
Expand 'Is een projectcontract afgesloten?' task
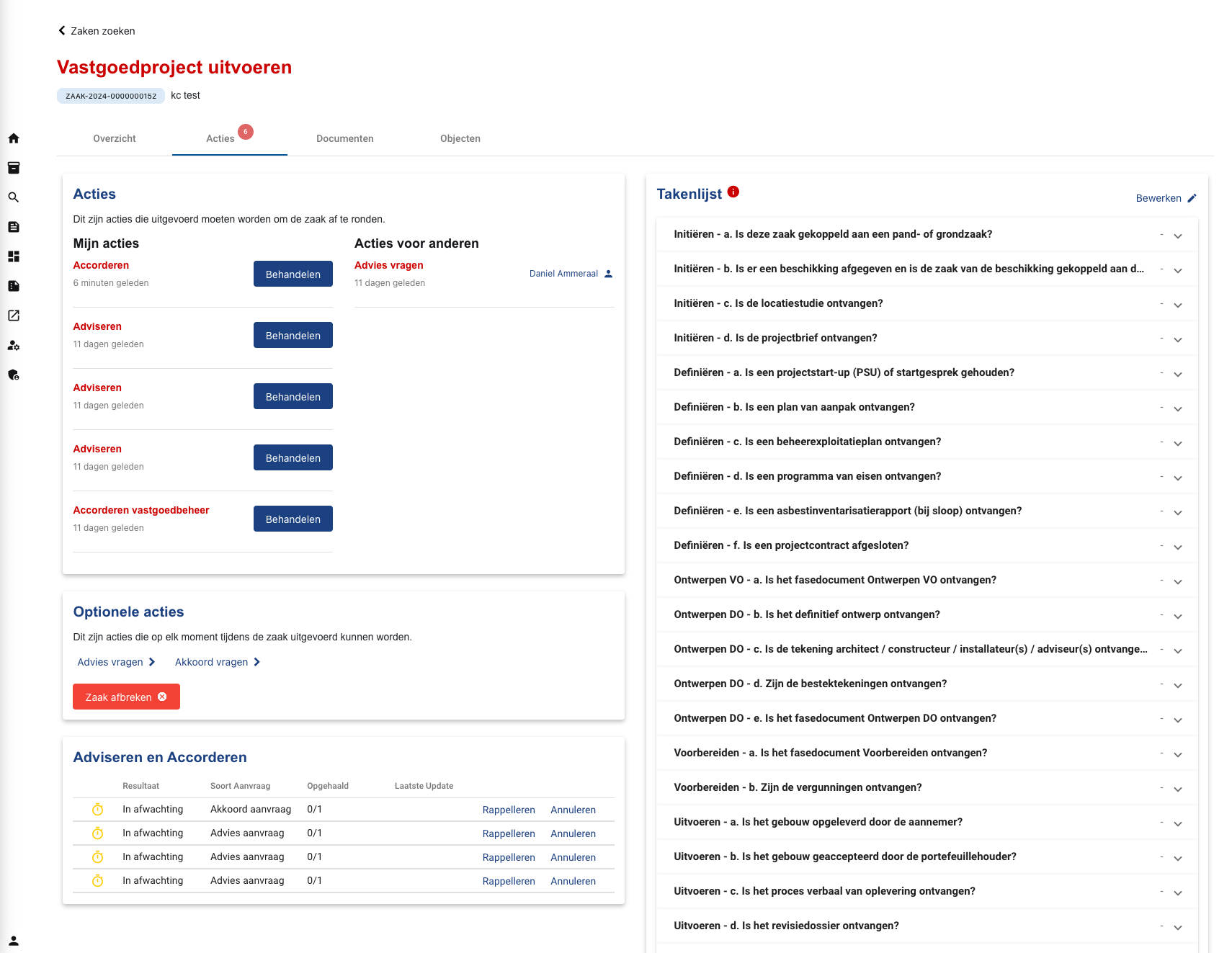tap(927, 545)
